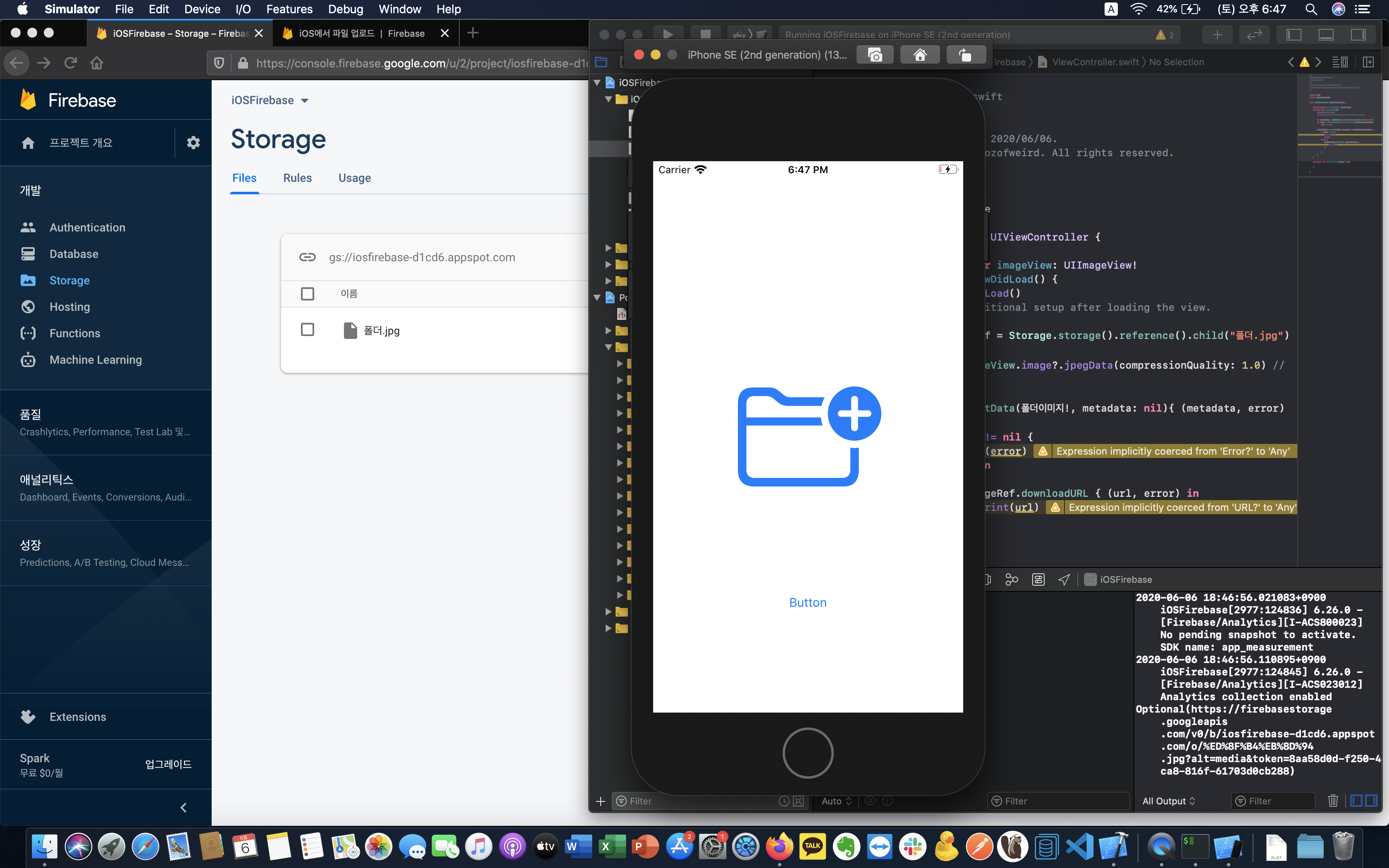Image resolution: width=1389 pixels, height=868 pixels.
Task: Open Storage in Firebase sidebar
Action: tap(69, 280)
